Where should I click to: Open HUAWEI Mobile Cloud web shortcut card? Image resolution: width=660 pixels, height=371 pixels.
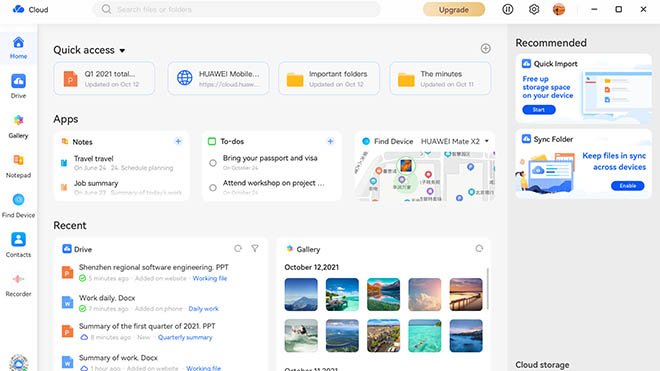pos(218,78)
